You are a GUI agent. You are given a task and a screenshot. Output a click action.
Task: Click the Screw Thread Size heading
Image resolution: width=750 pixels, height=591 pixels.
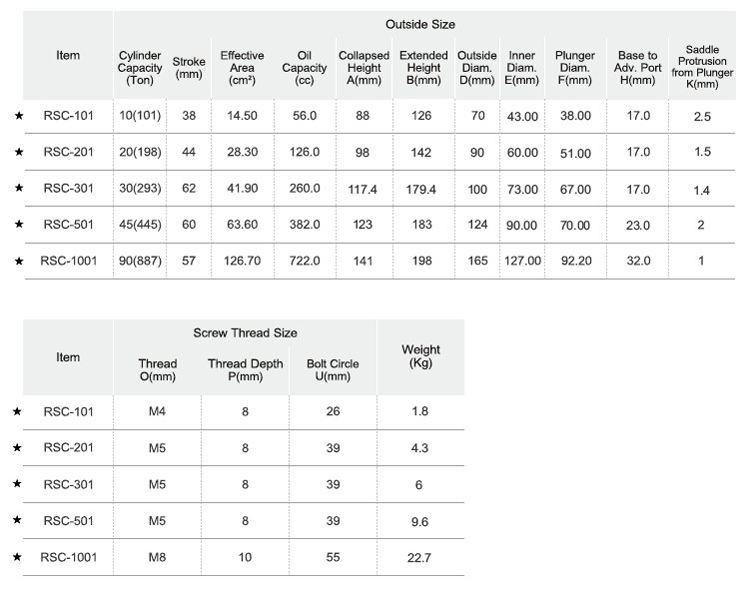(245, 333)
